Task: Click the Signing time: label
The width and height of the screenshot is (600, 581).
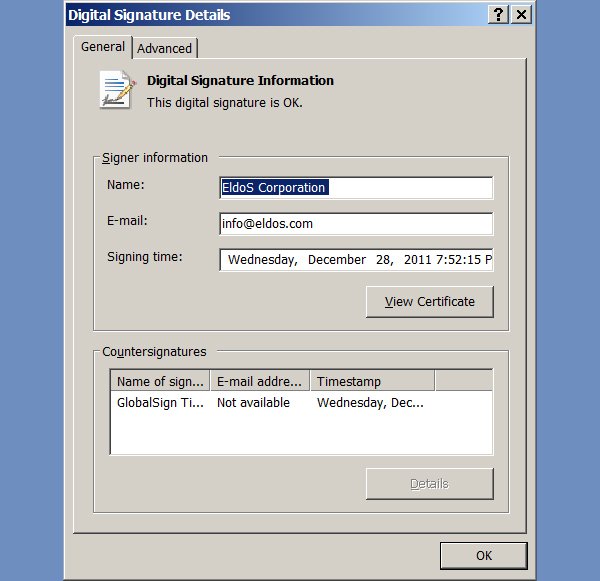Action: (x=145, y=257)
